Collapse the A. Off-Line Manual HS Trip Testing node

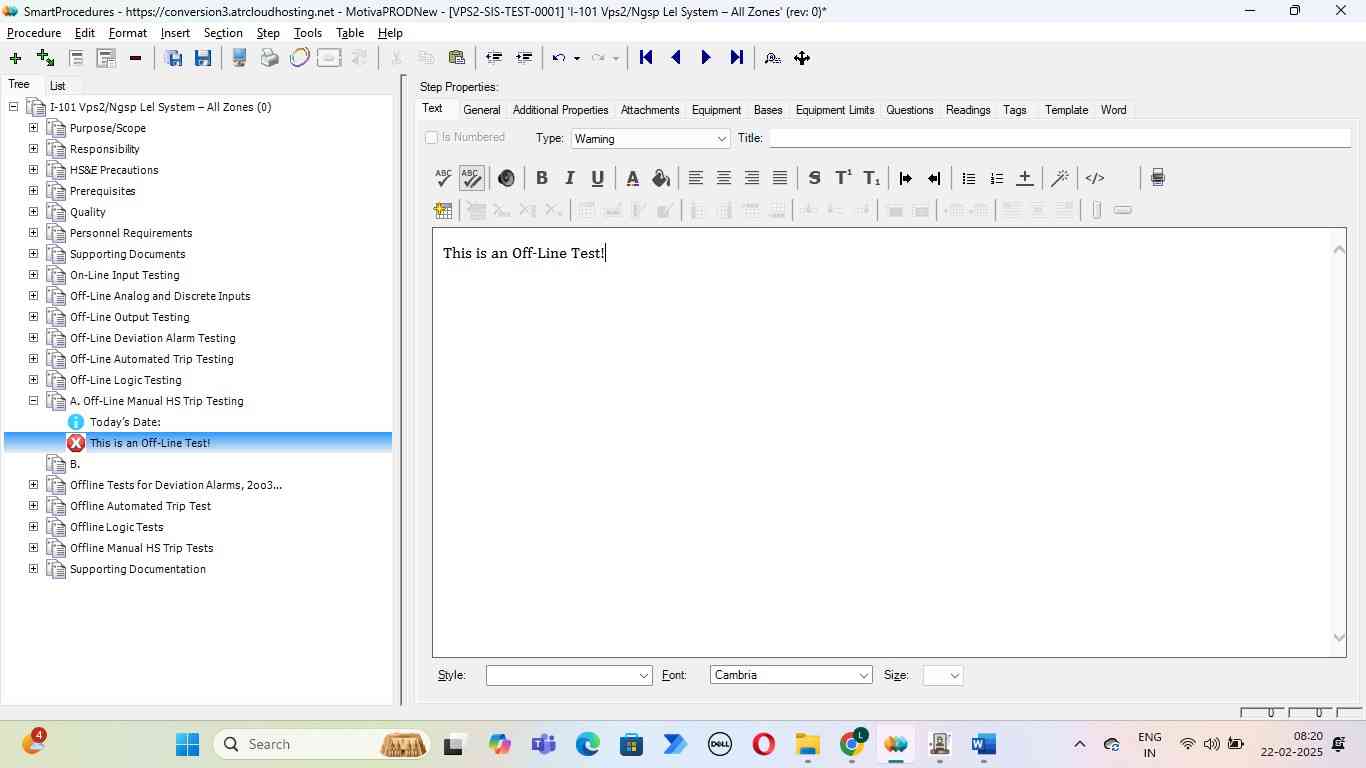[33, 401]
